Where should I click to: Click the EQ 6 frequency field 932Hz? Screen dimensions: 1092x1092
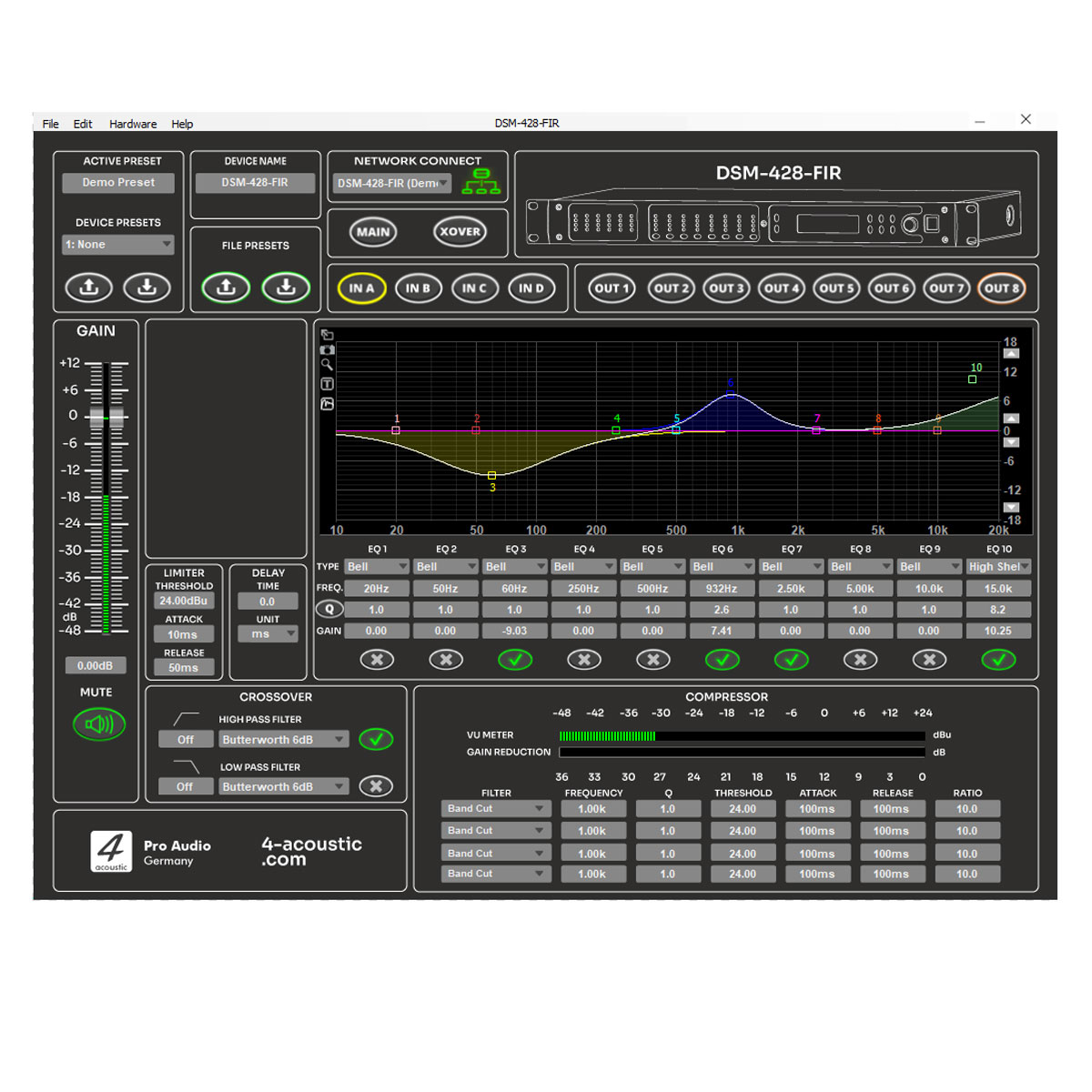click(722, 589)
